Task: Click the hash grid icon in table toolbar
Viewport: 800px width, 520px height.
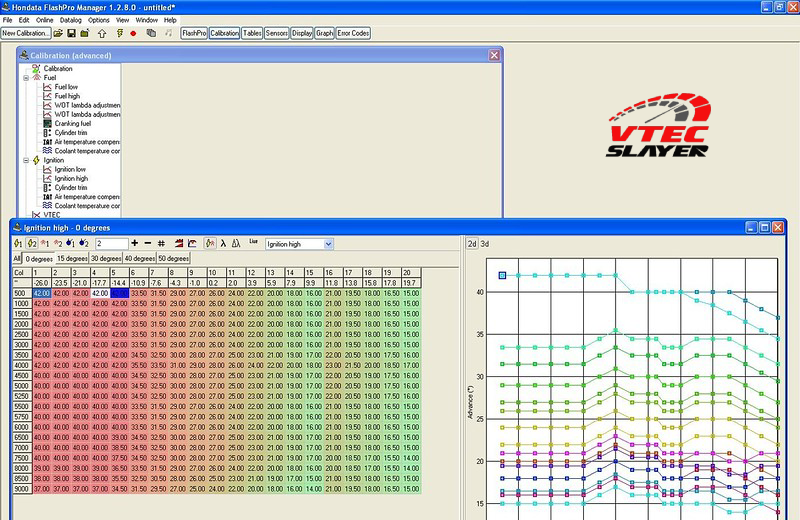Action: tap(161, 243)
